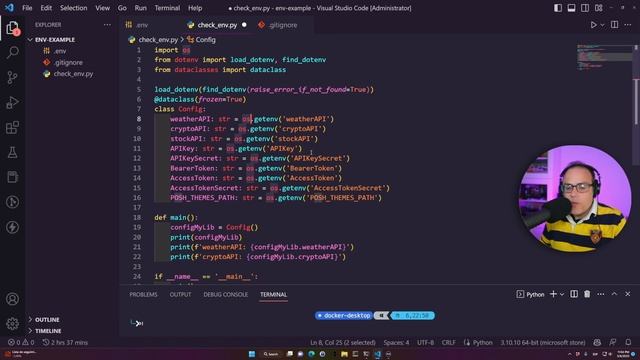Close the terminal panel
This screenshot has height=360, width=640.
click(x=627, y=294)
